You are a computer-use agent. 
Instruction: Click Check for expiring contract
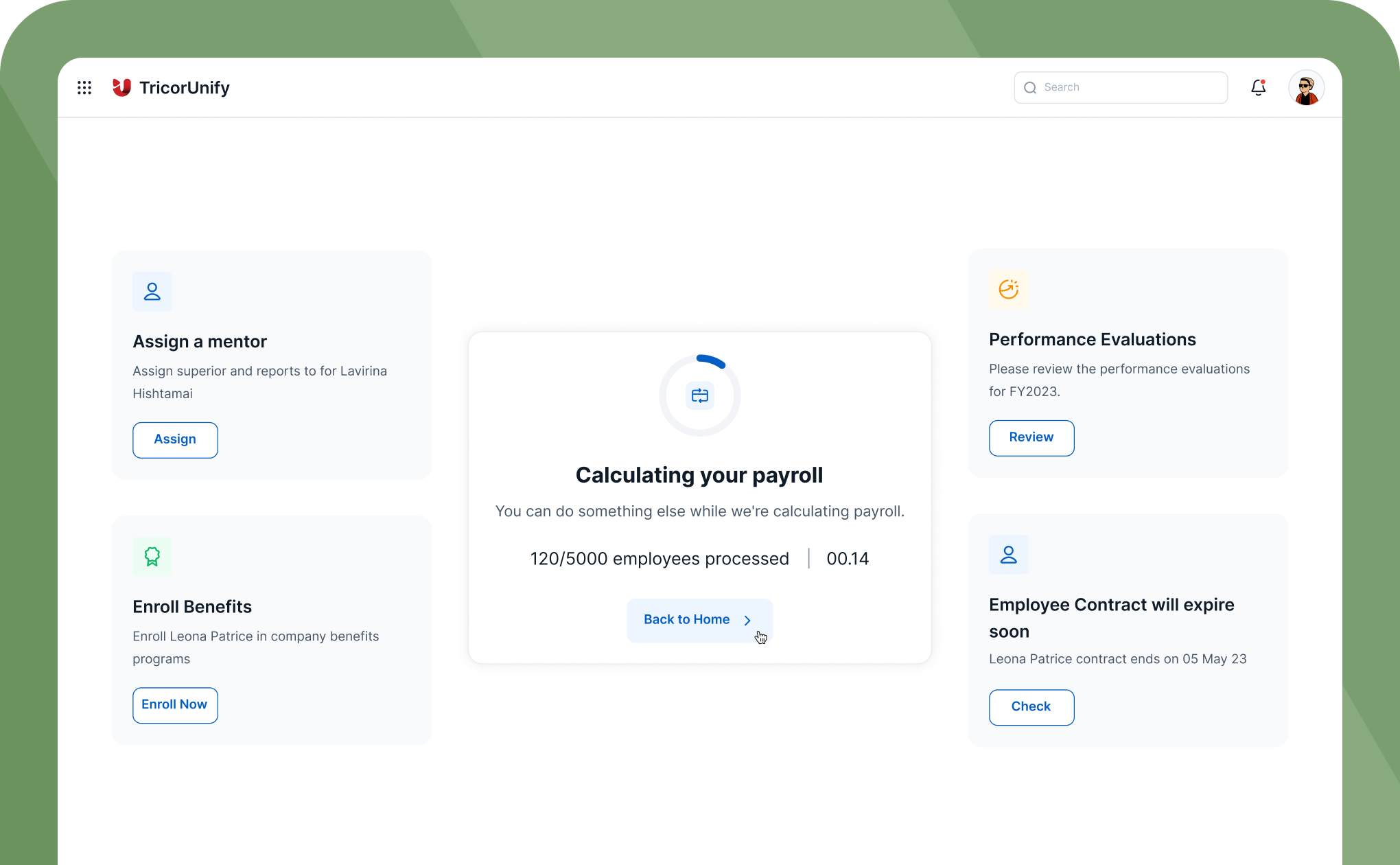pyautogui.click(x=1031, y=705)
